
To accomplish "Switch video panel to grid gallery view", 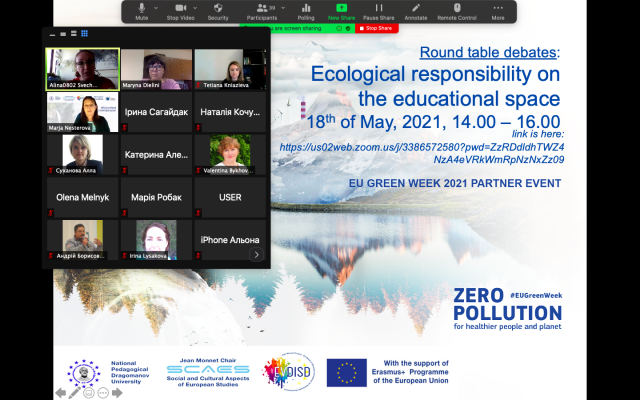I will (84, 33).
